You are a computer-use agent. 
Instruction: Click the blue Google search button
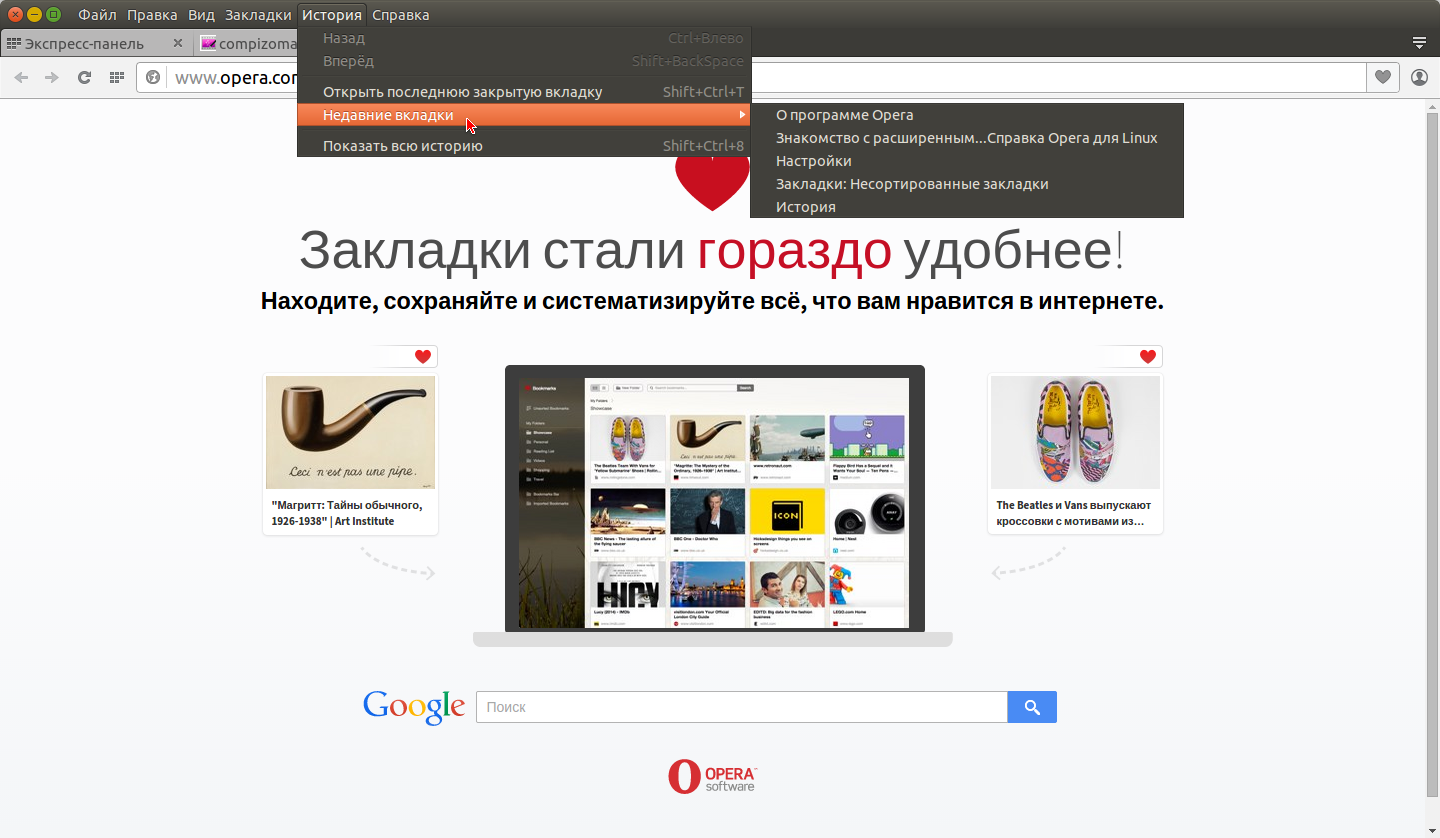tap(1032, 707)
